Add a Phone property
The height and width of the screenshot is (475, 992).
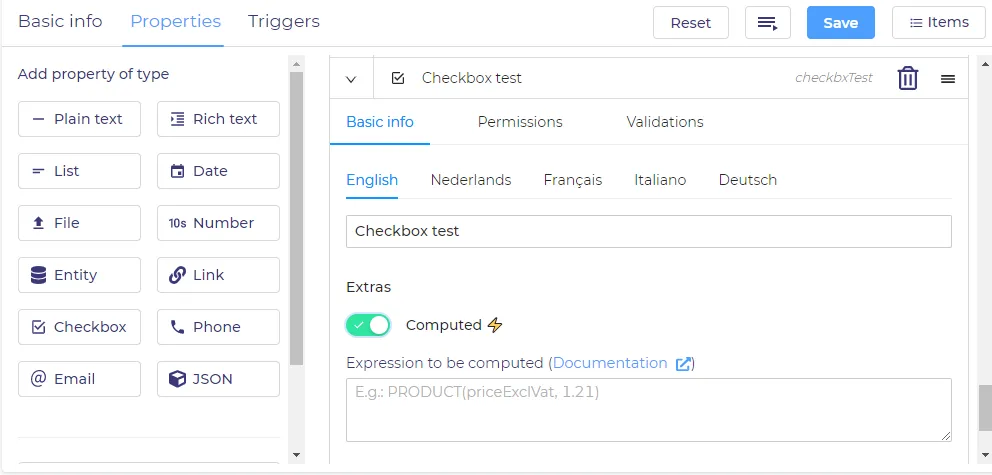pyautogui.click(x=218, y=327)
